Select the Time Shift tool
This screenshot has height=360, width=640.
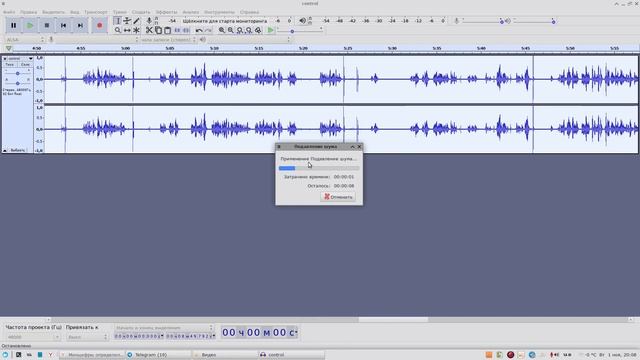pos(127,30)
